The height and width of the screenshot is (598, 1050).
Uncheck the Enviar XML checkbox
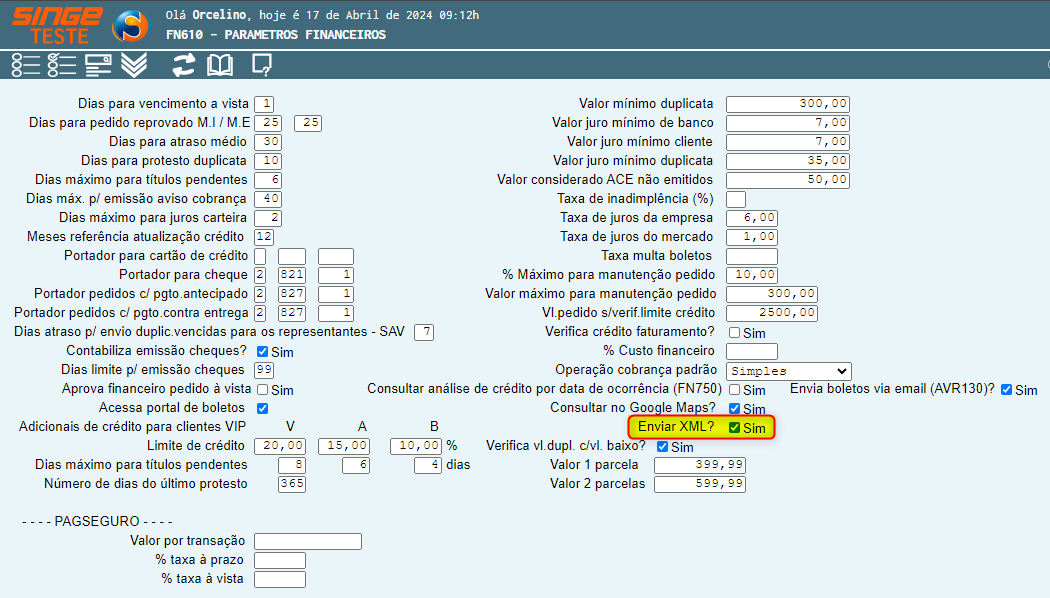(735, 428)
